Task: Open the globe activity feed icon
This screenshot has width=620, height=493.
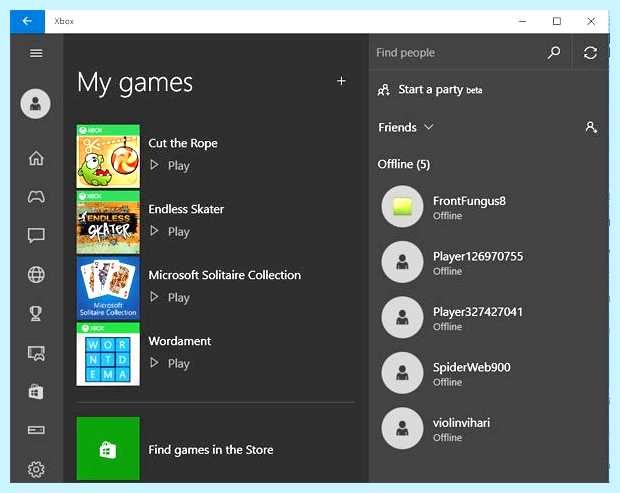Action: [x=36, y=274]
